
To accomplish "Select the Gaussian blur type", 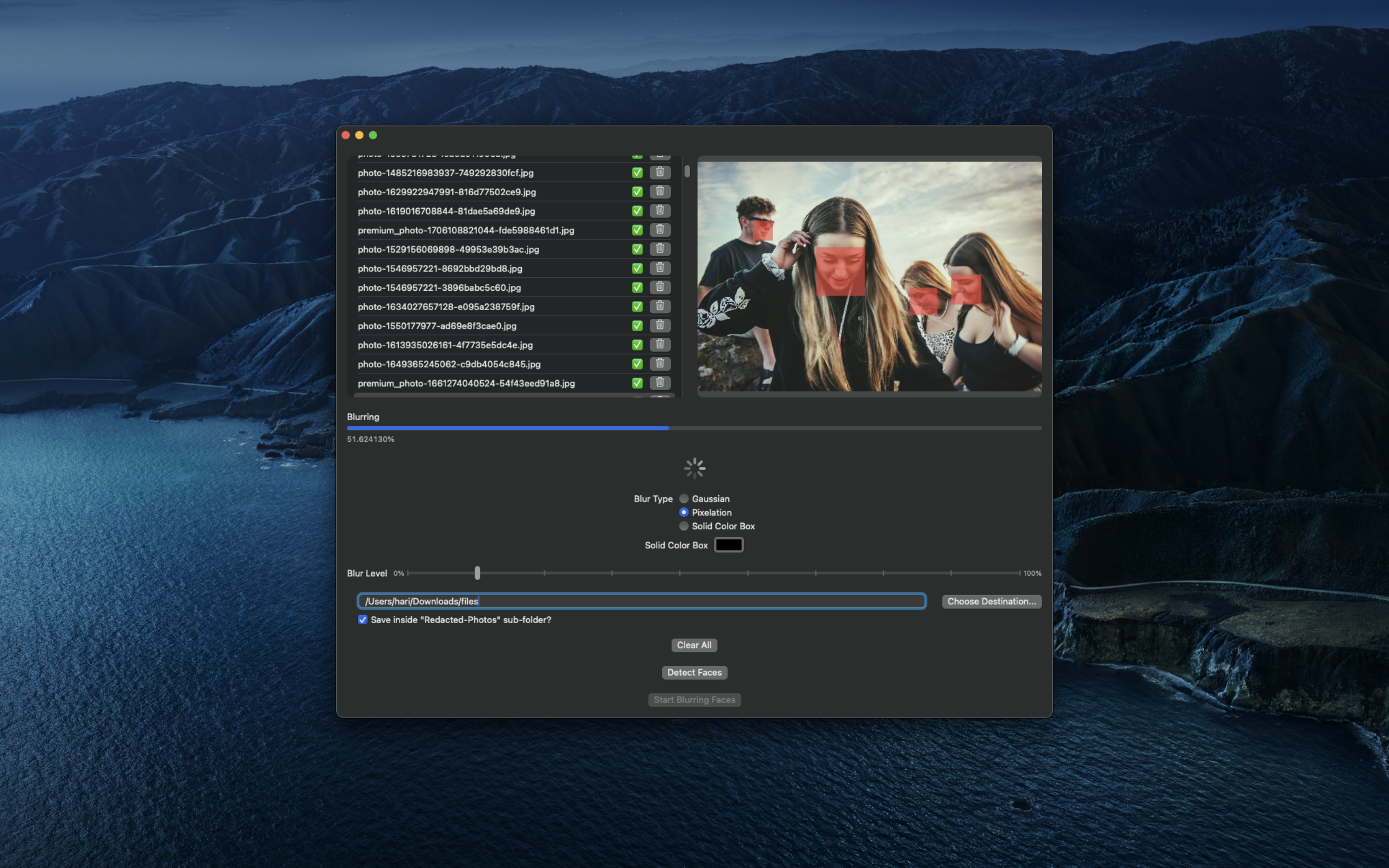I will [683, 498].
